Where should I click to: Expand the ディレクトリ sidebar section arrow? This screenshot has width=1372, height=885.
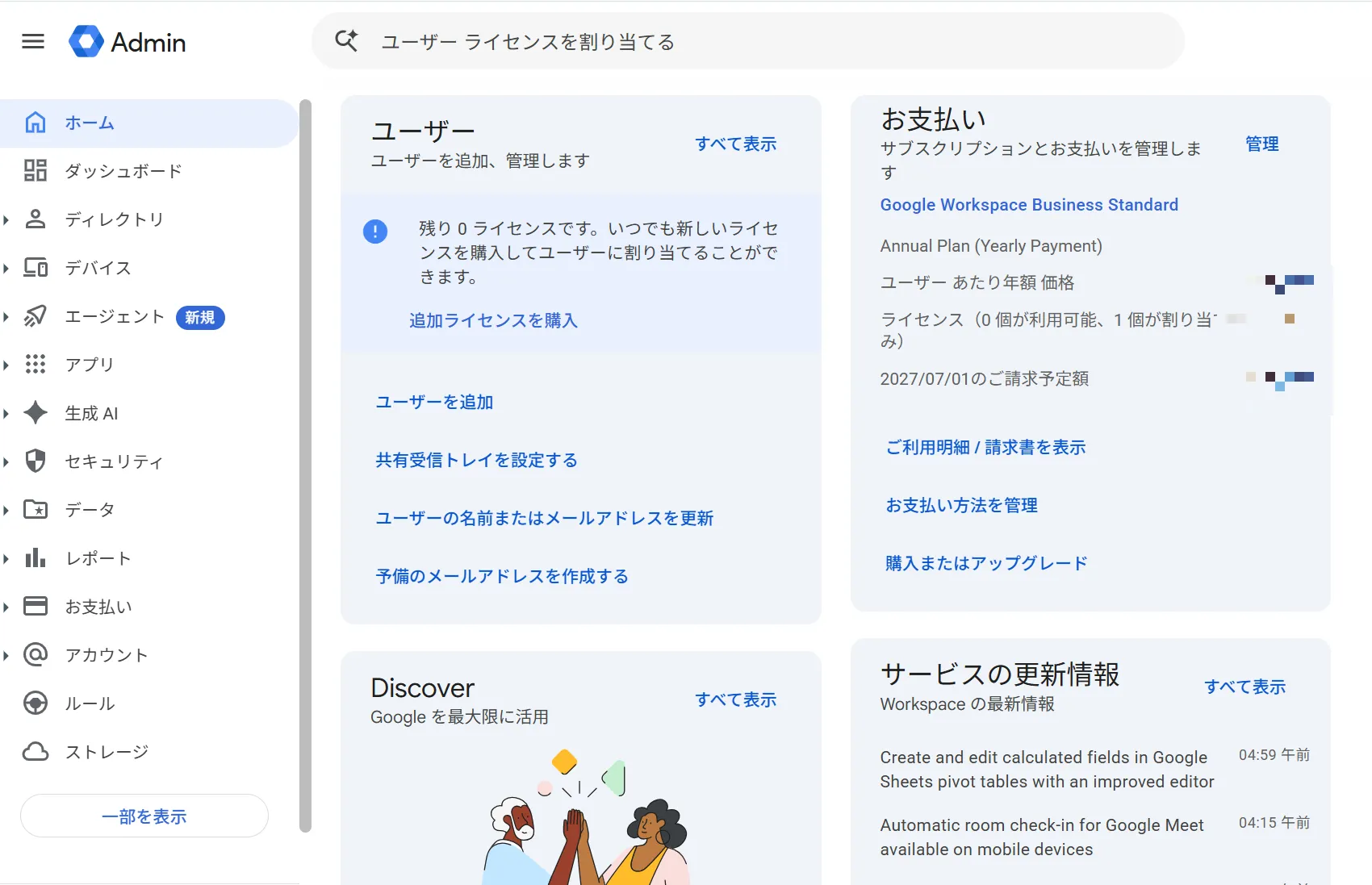6,219
